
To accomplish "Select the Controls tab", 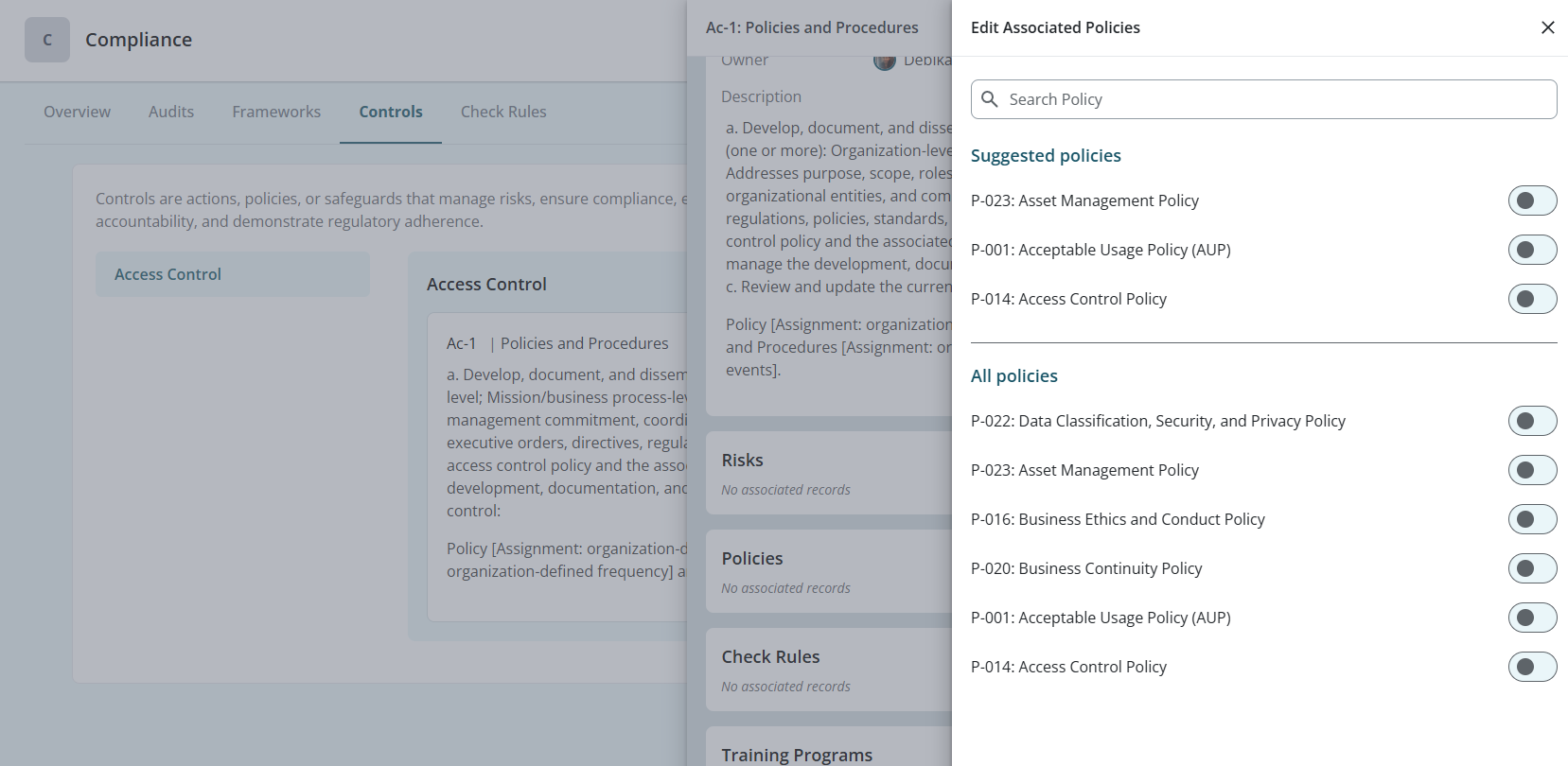I will (x=390, y=112).
